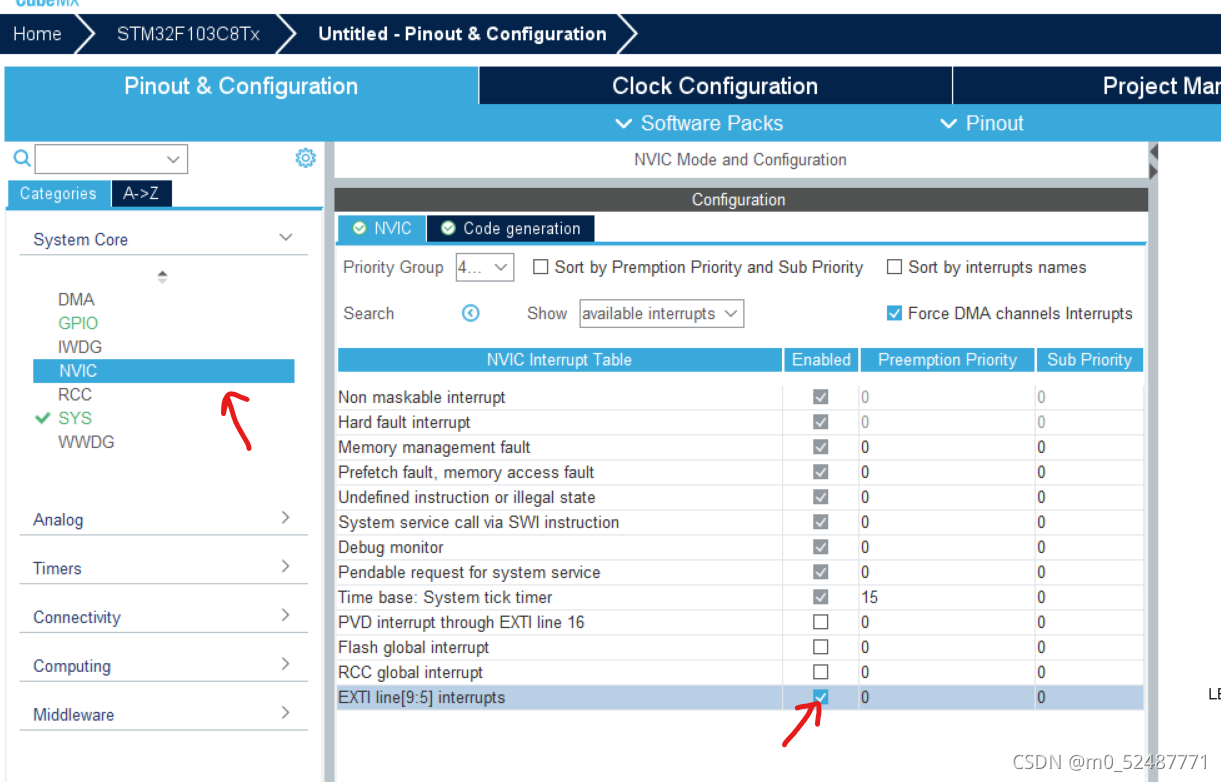Select Prefetch fault, memory access fault row
Screen dimensions: 1221x782
point(740,472)
